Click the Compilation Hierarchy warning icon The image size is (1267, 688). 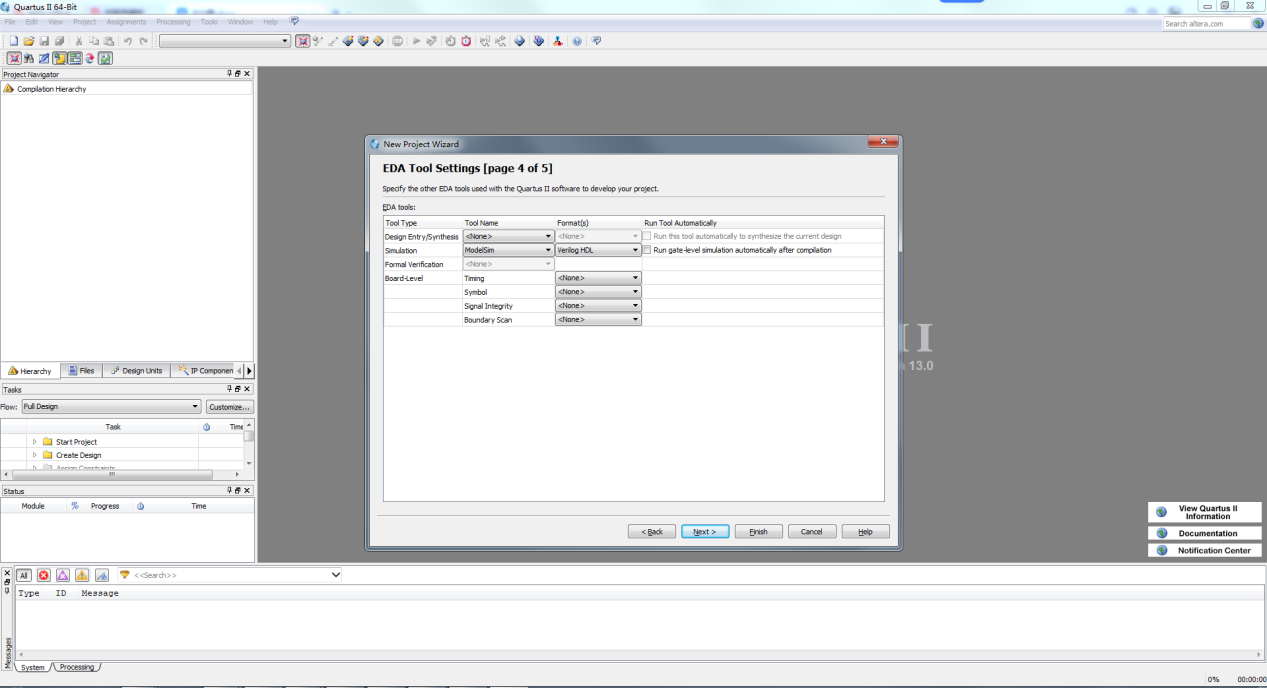[x=9, y=89]
